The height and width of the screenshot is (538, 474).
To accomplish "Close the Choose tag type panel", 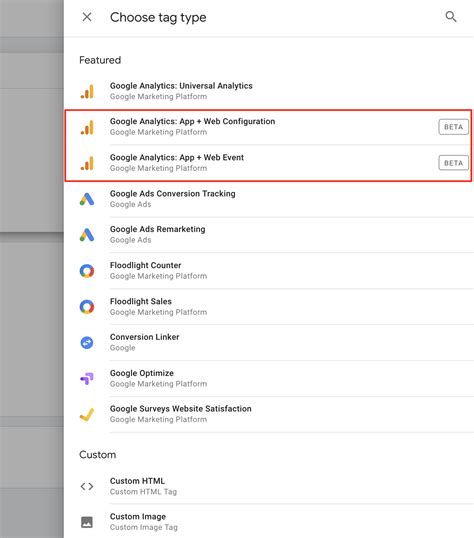I will [x=87, y=17].
